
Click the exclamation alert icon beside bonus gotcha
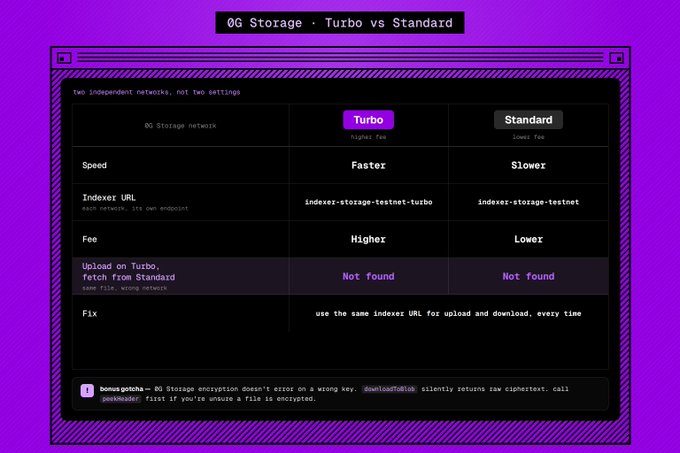[87, 391]
